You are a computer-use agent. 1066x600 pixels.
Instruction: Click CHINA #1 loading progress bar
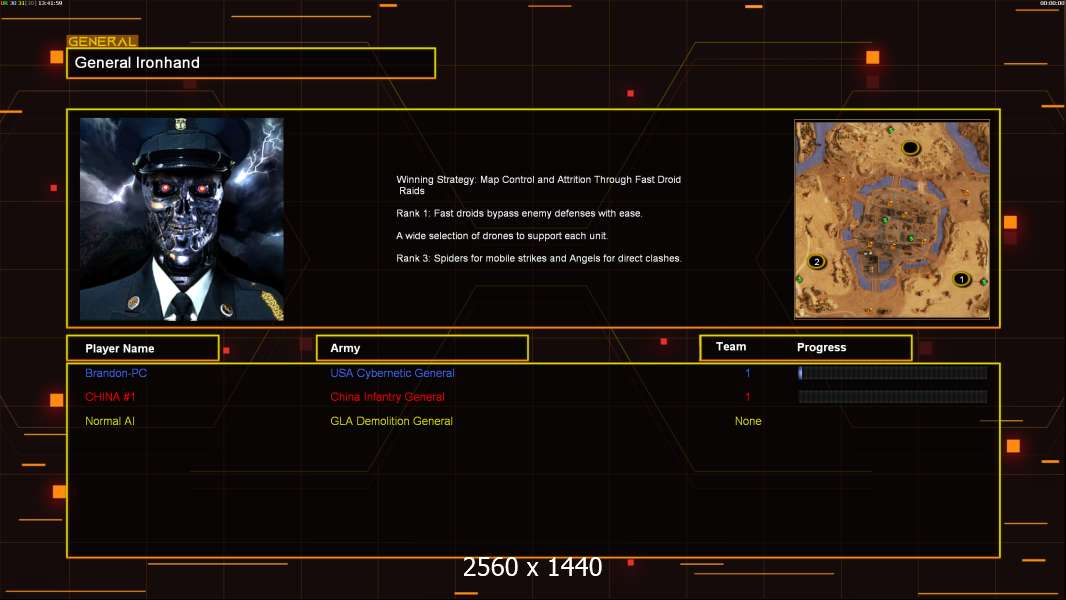(893, 397)
